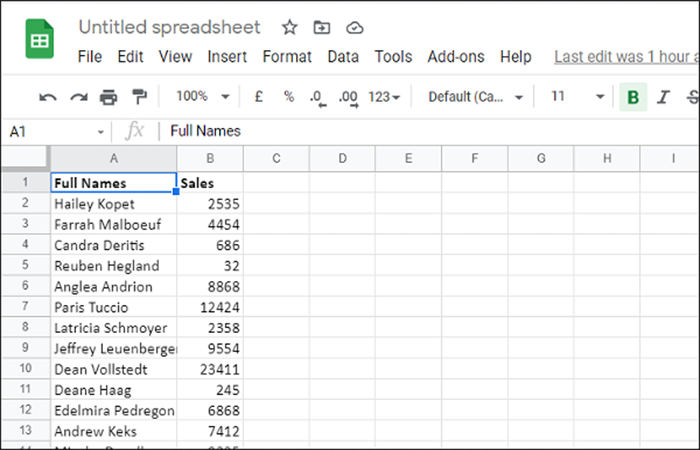Open the Edit menu
The image size is (700, 450).
[x=130, y=57]
